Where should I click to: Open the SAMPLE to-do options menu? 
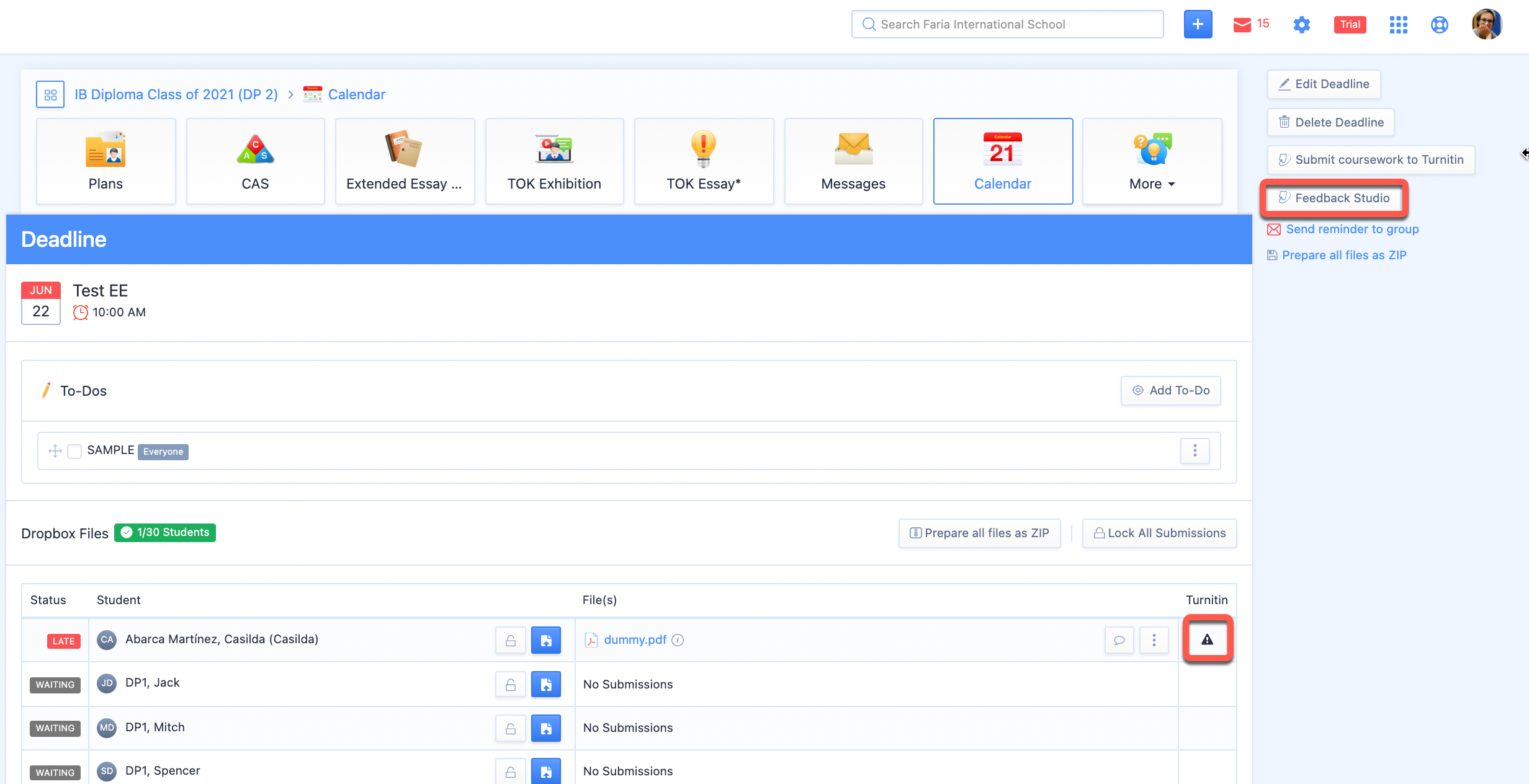click(1195, 450)
